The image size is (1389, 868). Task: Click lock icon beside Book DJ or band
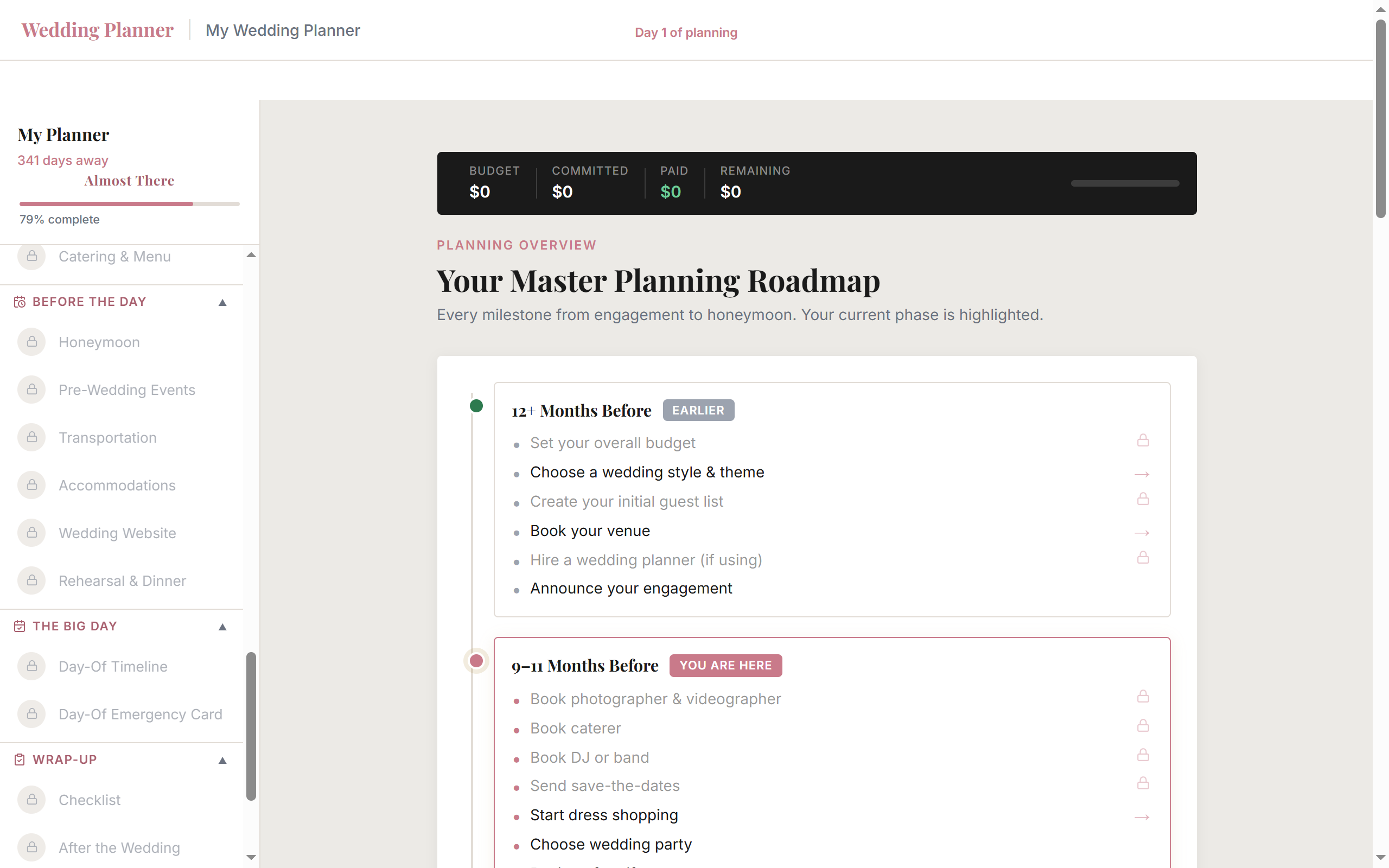tap(1143, 755)
